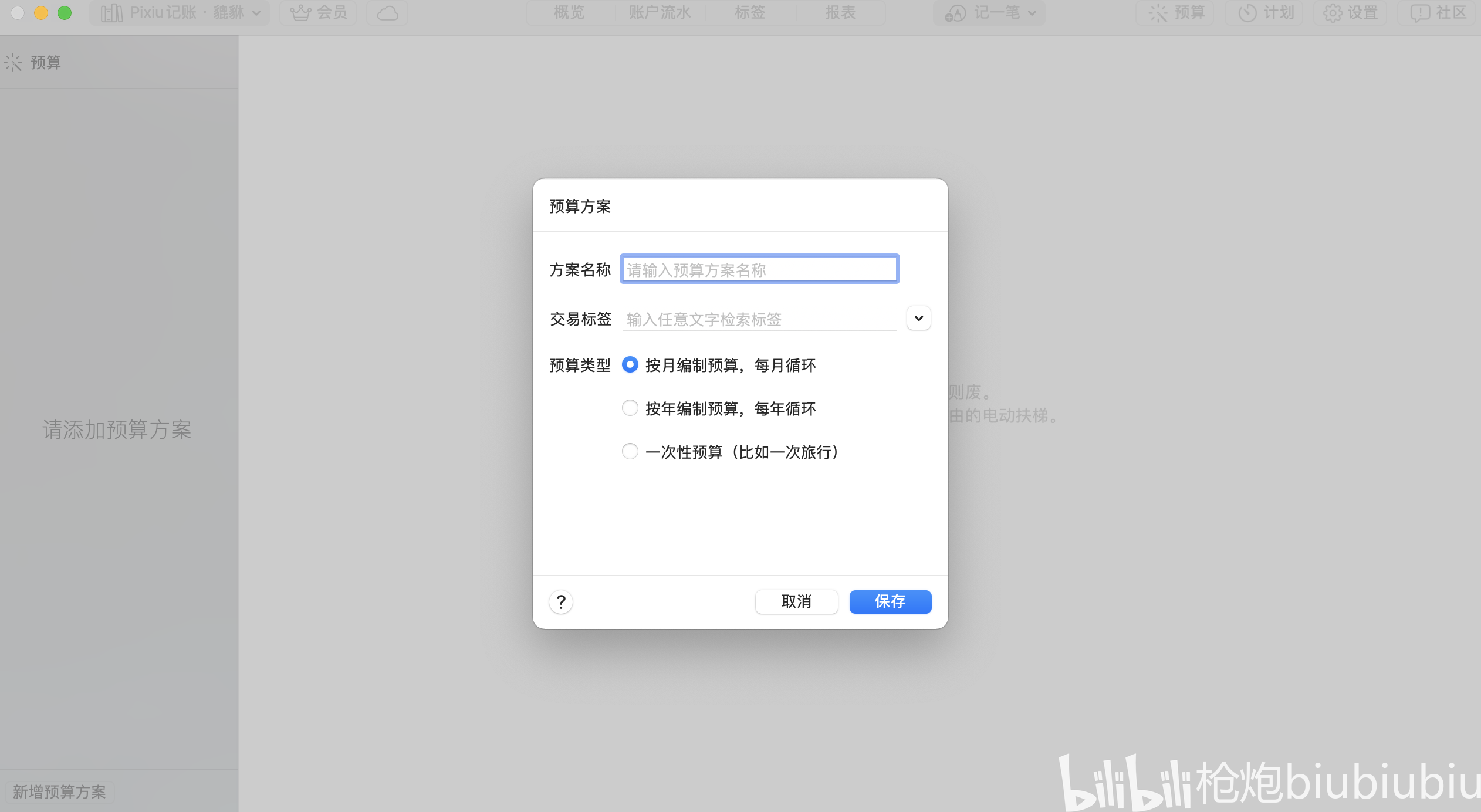
Task: Open the 设置 settings icon
Action: click(1350, 12)
